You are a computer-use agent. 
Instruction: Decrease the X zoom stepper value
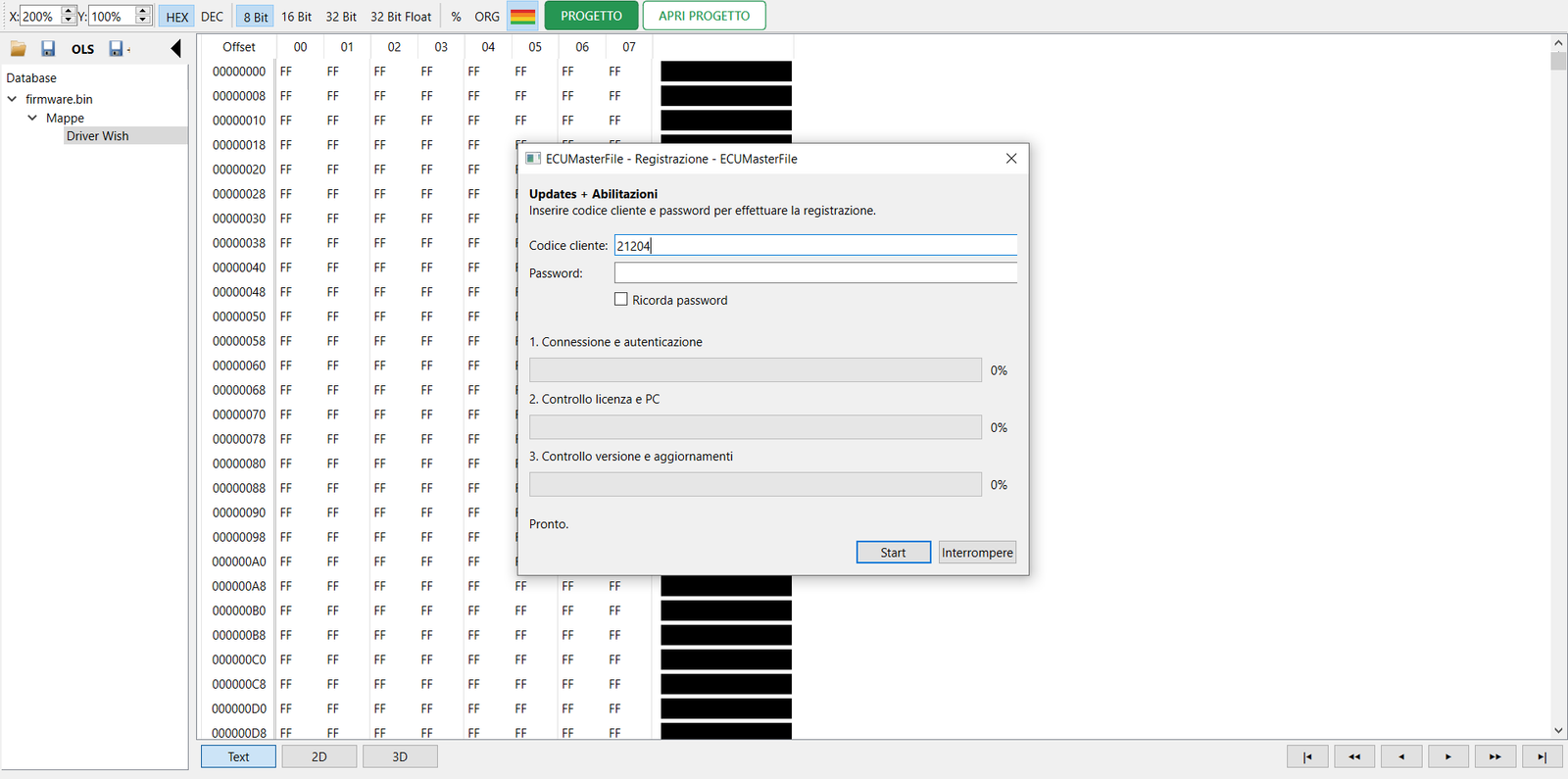tap(69, 21)
